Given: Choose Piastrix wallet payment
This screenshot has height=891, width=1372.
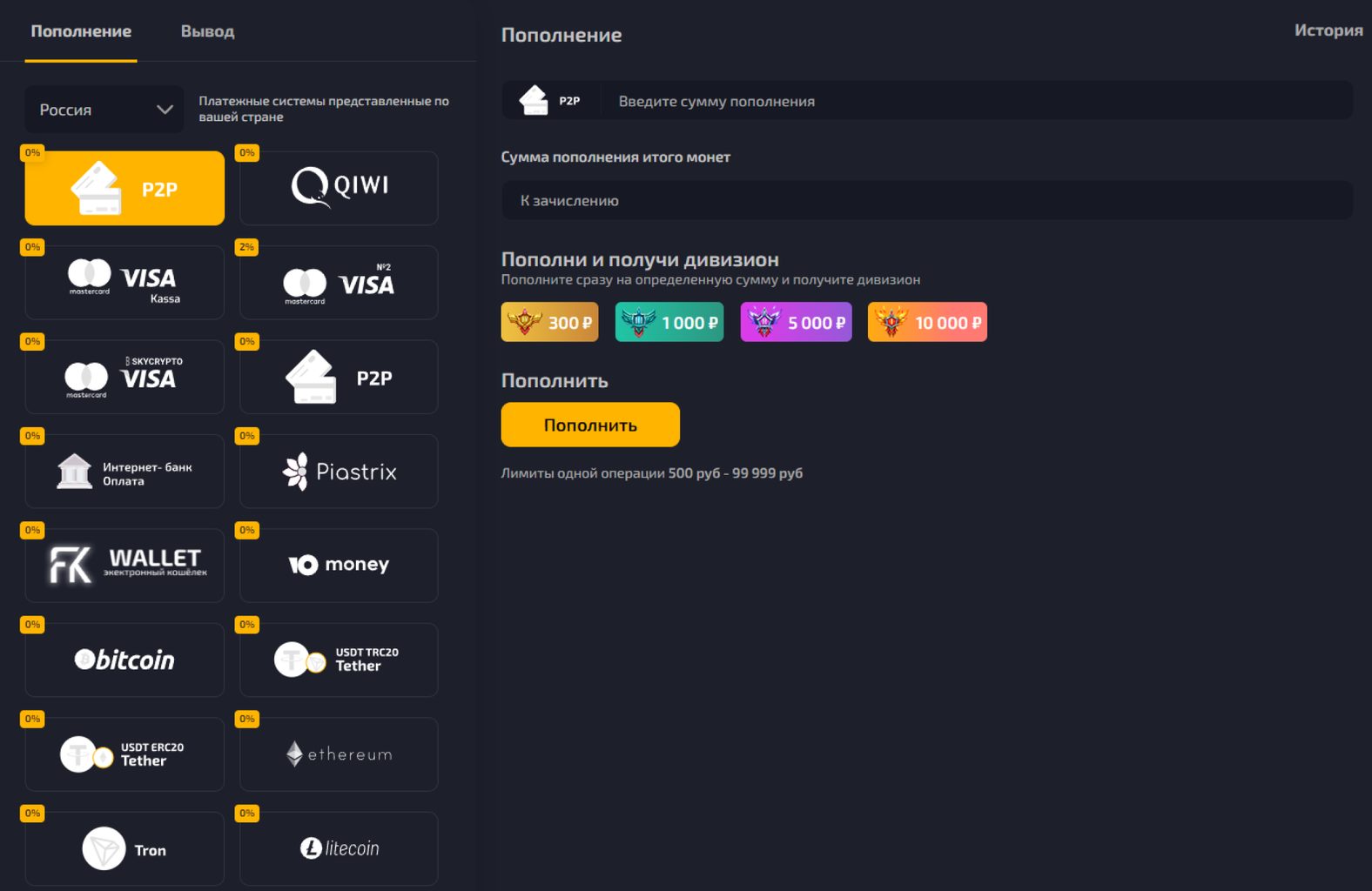Looking at the screenshot, I should 339,472.
